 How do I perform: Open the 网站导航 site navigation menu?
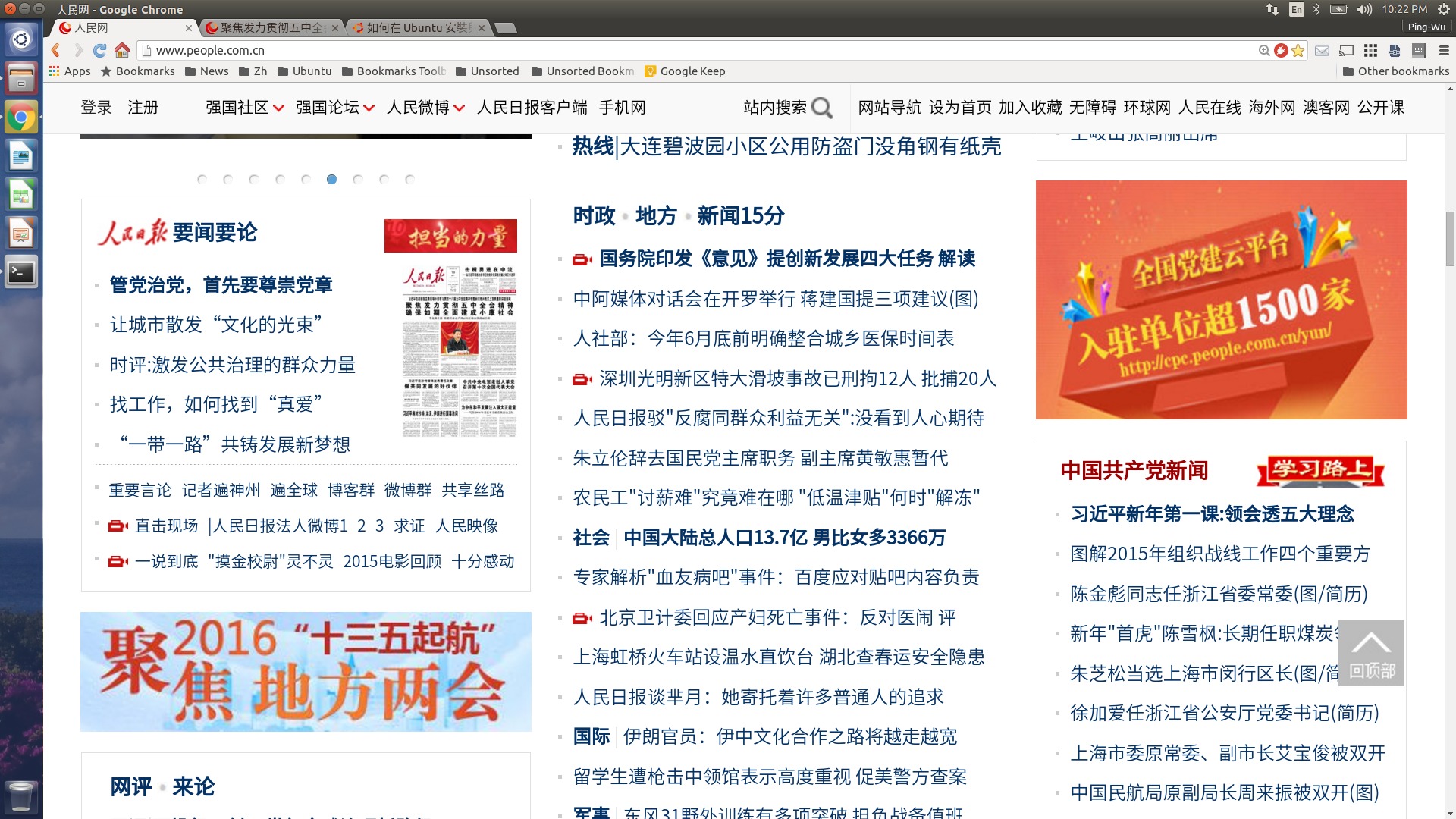click(890, 108)
